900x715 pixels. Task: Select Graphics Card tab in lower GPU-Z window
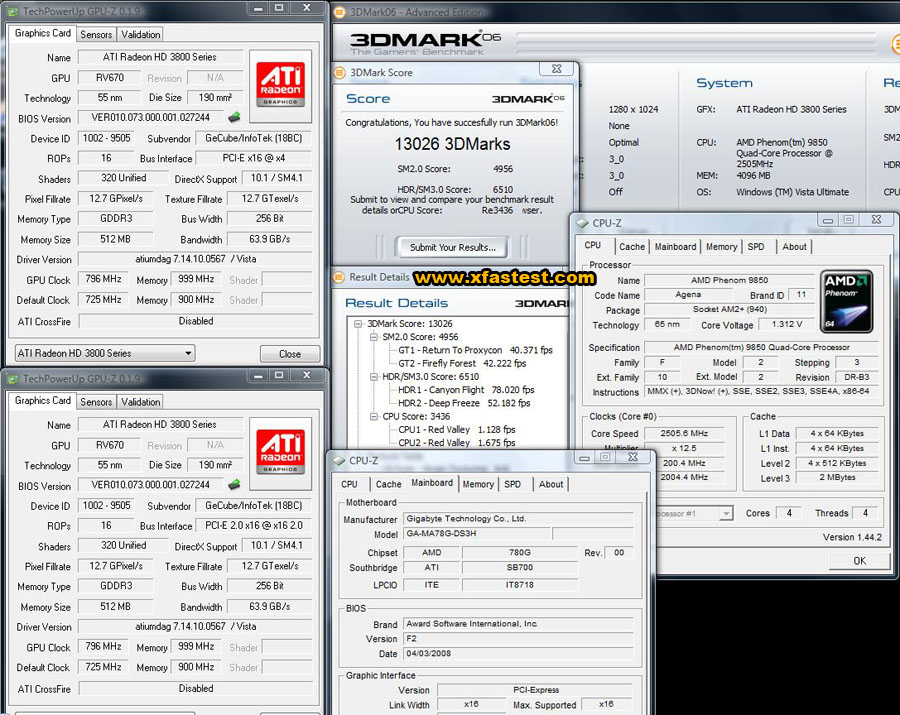pyautogui.click(x=42, y=401)
